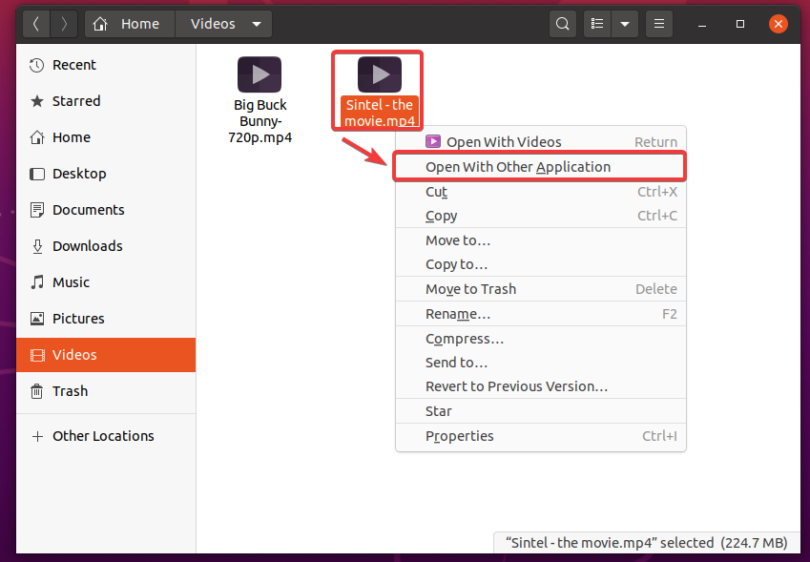Open Properties from the context menu

pyautogui.click(x=541, y=436)
